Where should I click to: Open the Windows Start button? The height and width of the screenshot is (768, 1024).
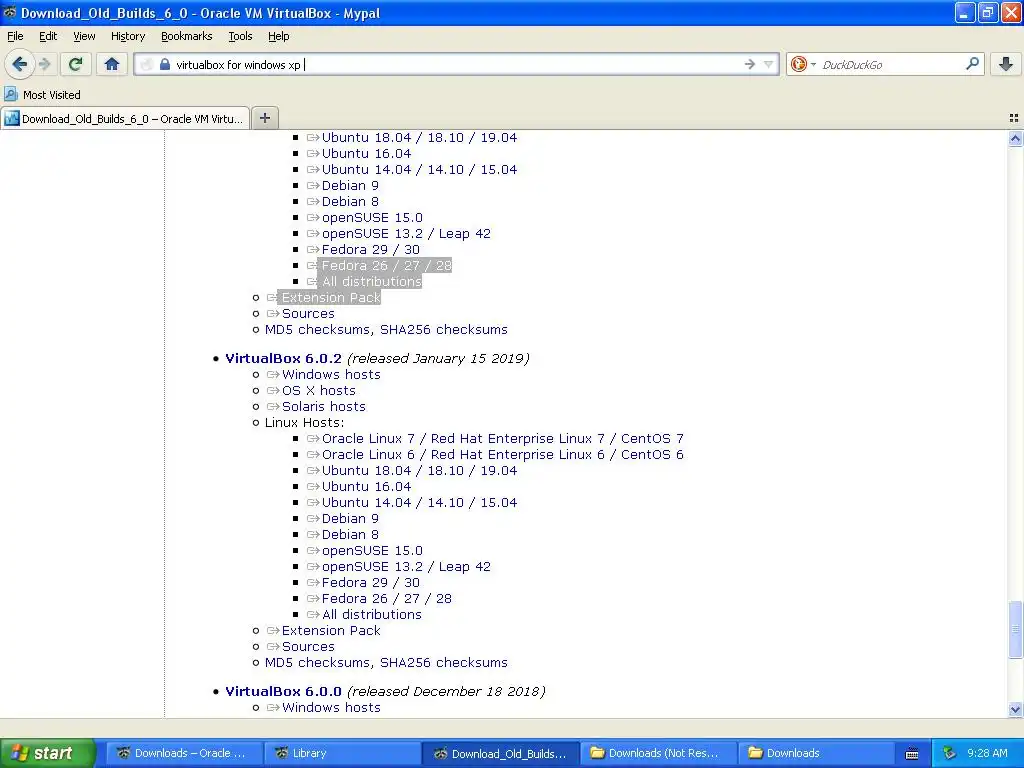pyautogui.click(x=48, y=753)
